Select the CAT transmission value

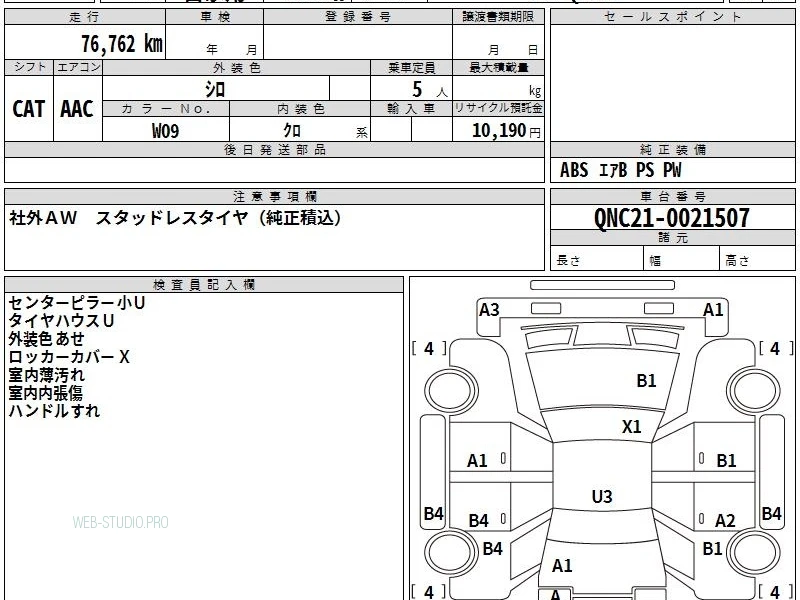(x=29, y=109)
